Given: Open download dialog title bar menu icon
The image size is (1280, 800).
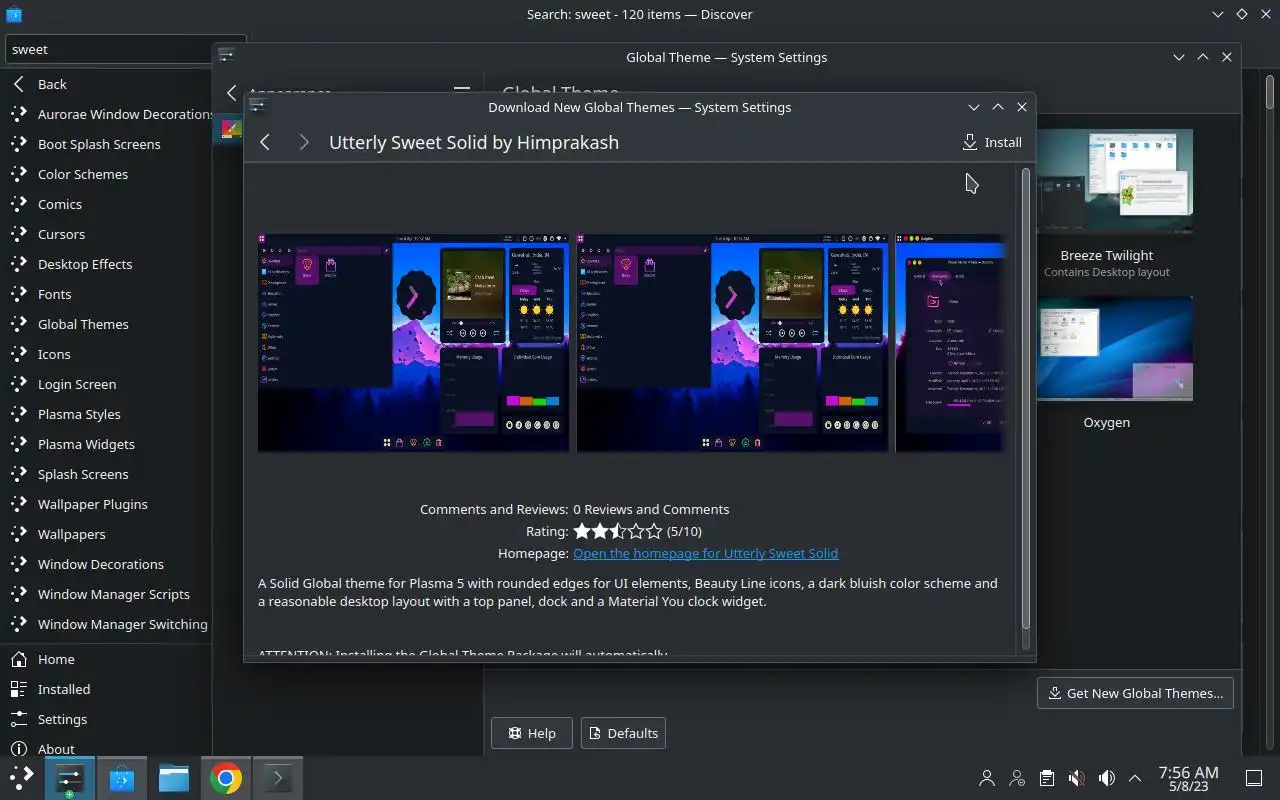Looking at the screenshot, I should pyautogui.click(x=257, y=107).
